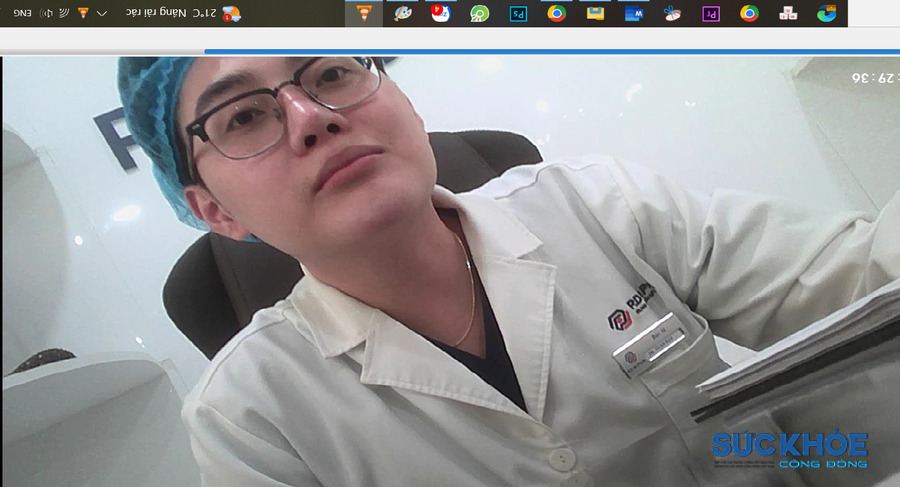900x487 pixels.
Task: Open Zalo with the notification badge
Action: tap(440, 13)
